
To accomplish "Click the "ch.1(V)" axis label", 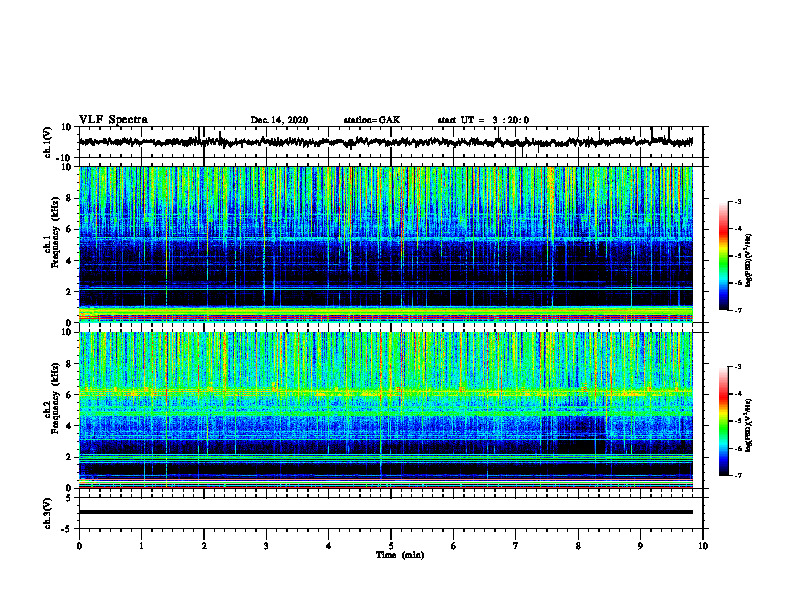I will coord(48,142).
